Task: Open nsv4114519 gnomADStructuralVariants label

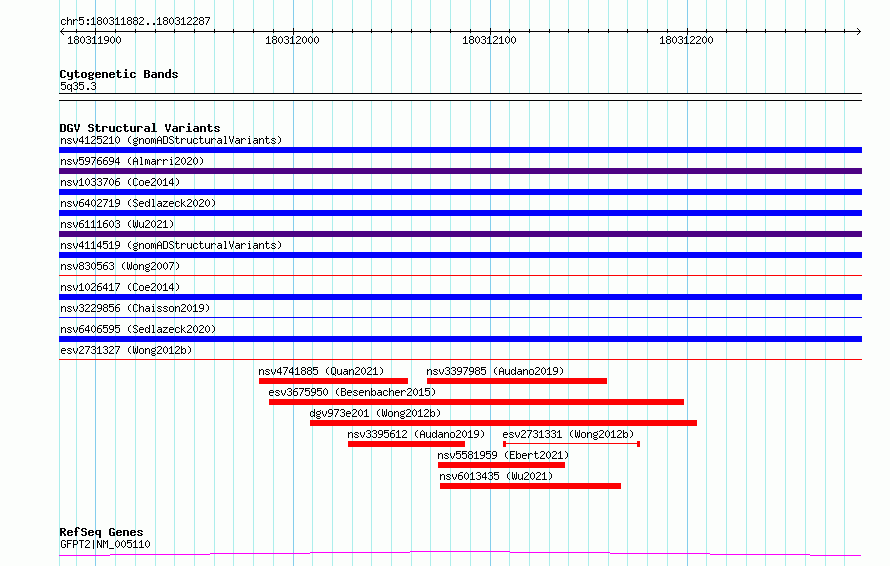Action: [171, 245]
